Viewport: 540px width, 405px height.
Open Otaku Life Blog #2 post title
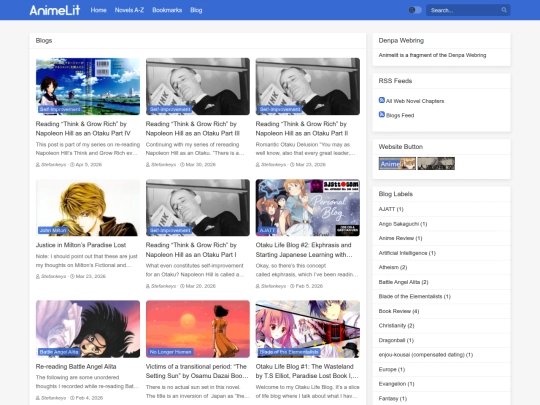[x=304, y=250]
